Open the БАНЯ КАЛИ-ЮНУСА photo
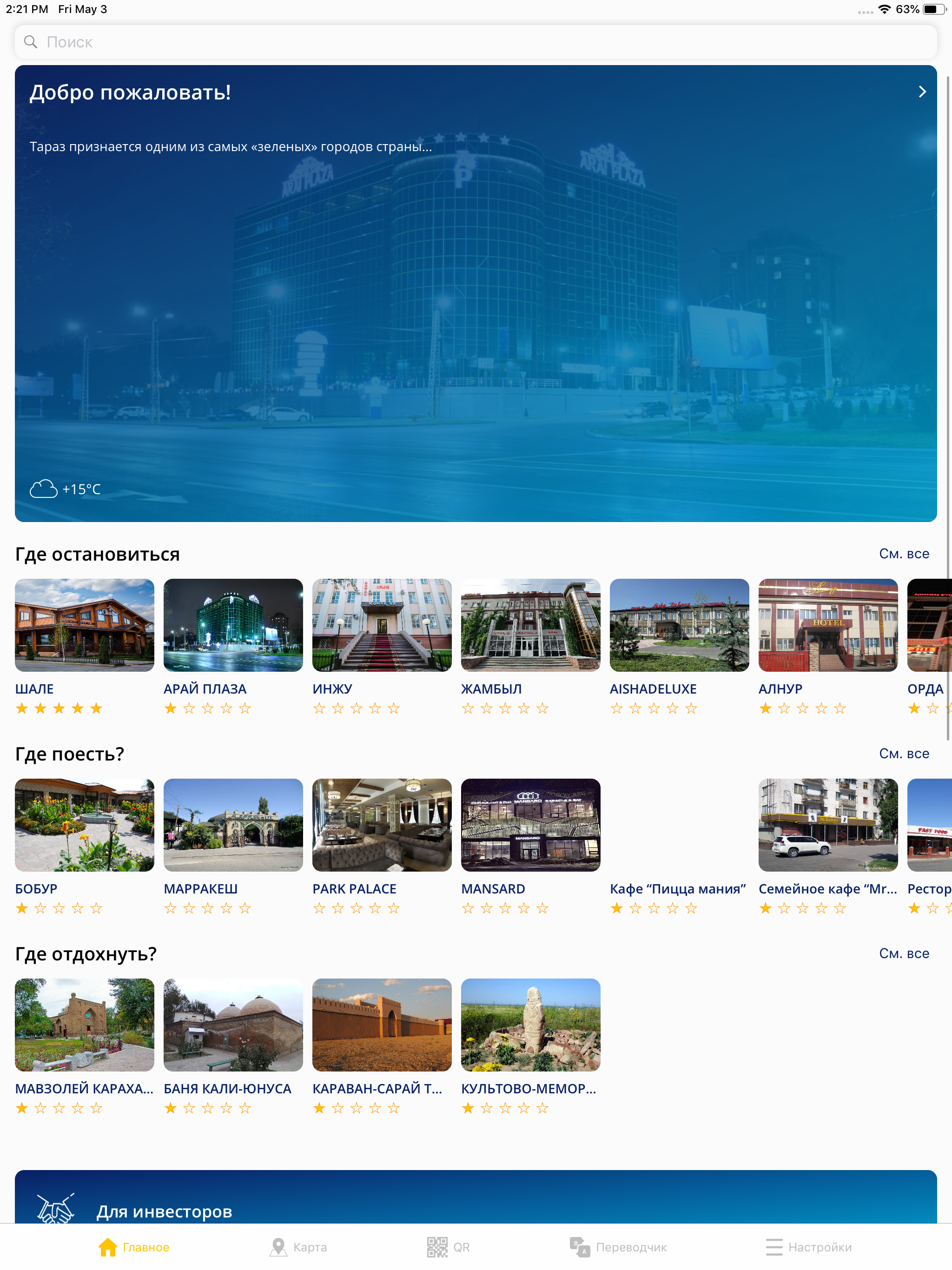Image resolution: width=952 pixels, height=1270 pixels. 233,1025
